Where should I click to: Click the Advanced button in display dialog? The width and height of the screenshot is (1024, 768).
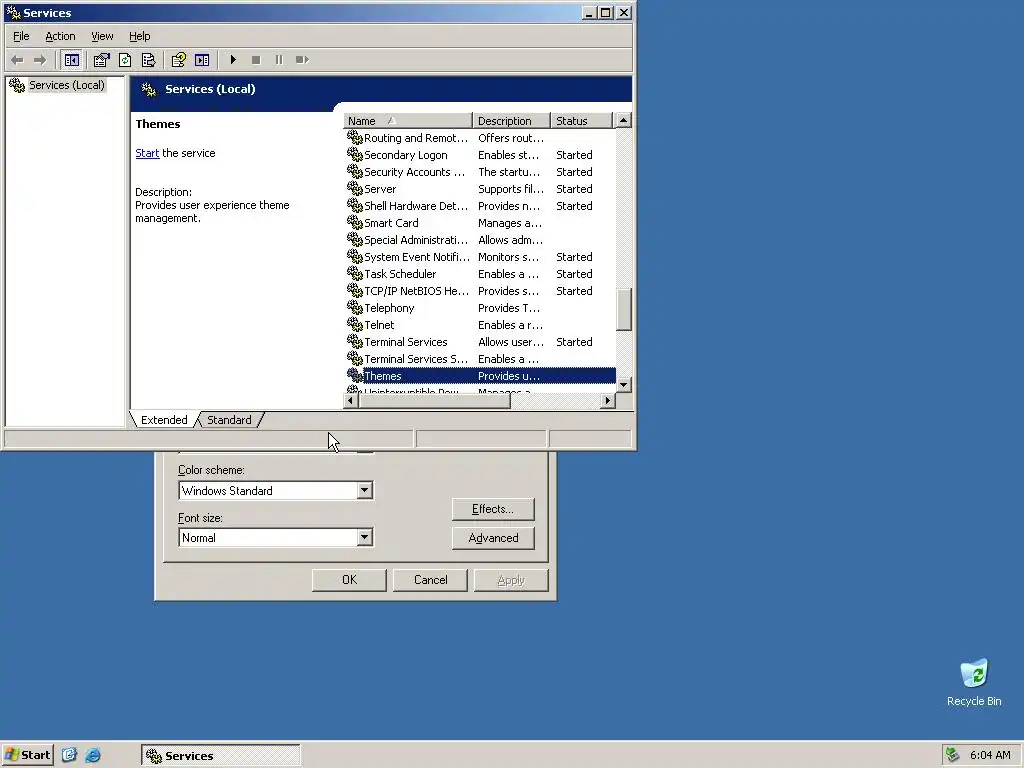point(493,538)
